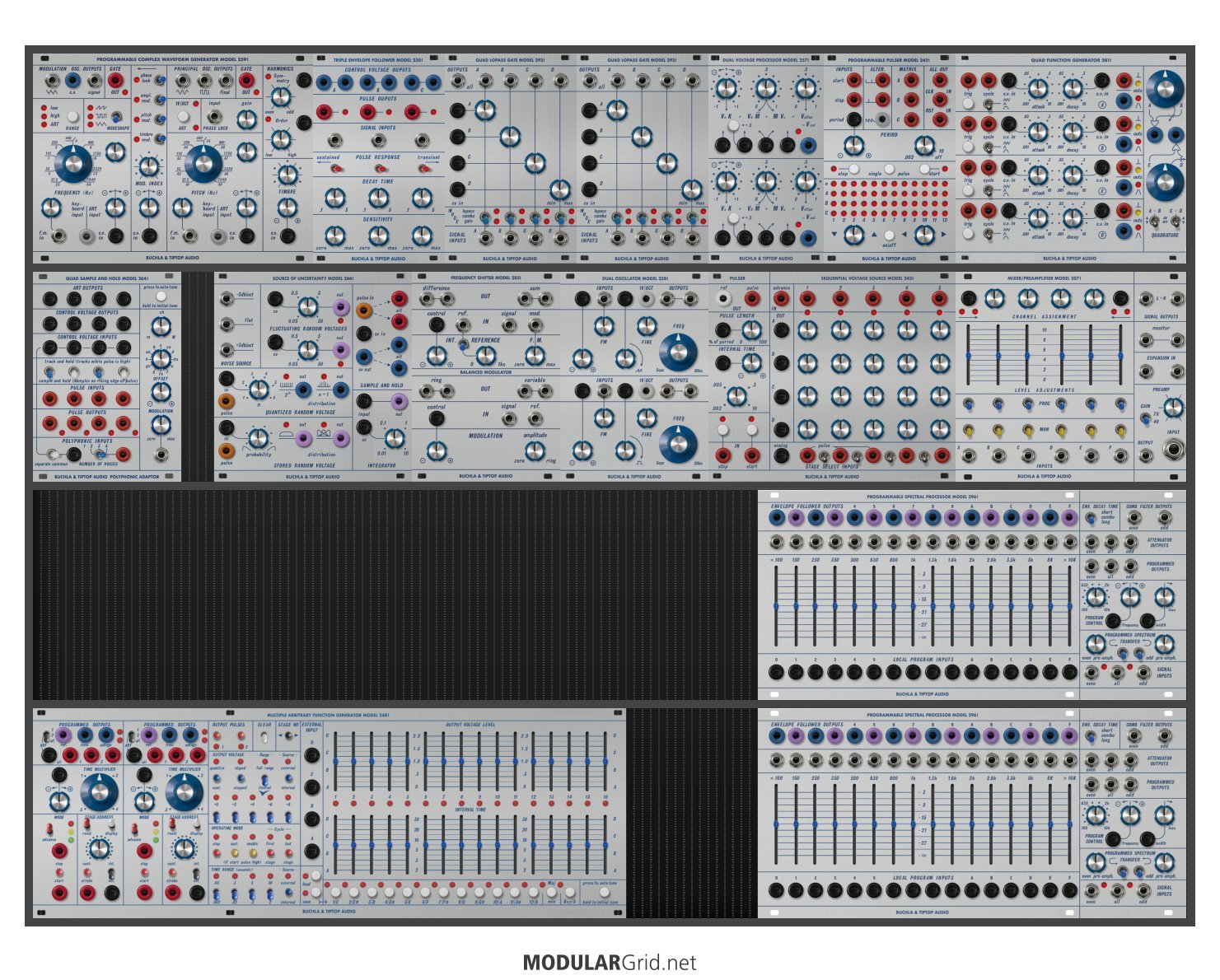Click the MODULARGrid.net logo text
The image size is (1220, 980).
click(610, 962)
